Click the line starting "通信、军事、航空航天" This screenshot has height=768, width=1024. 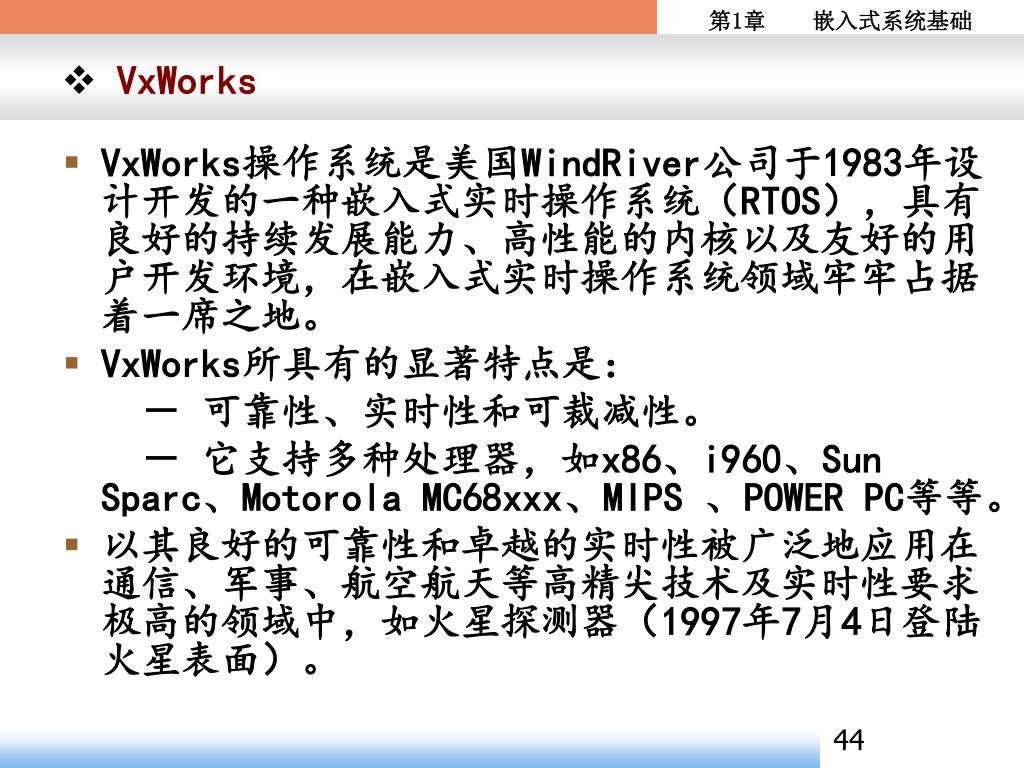coord(540,583)
